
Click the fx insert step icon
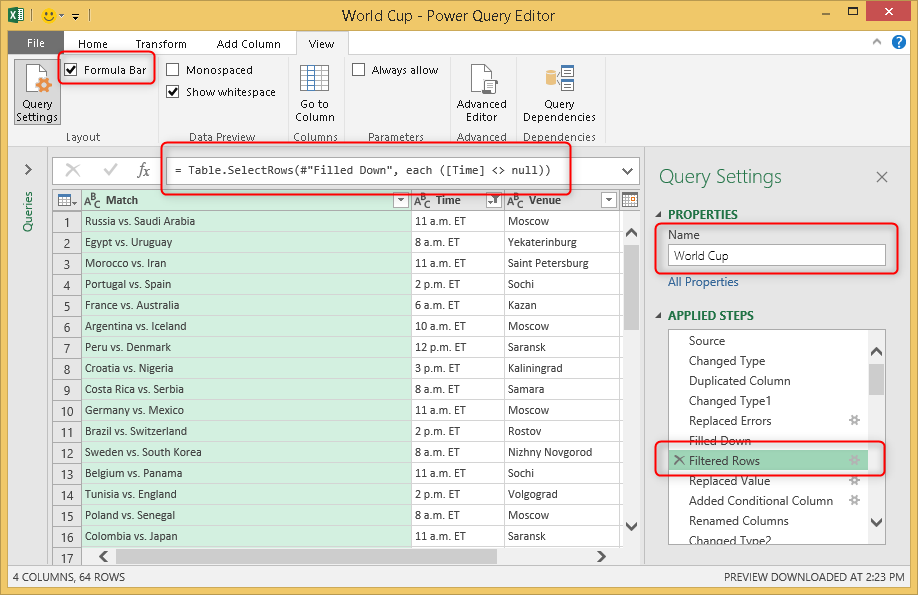143,170
